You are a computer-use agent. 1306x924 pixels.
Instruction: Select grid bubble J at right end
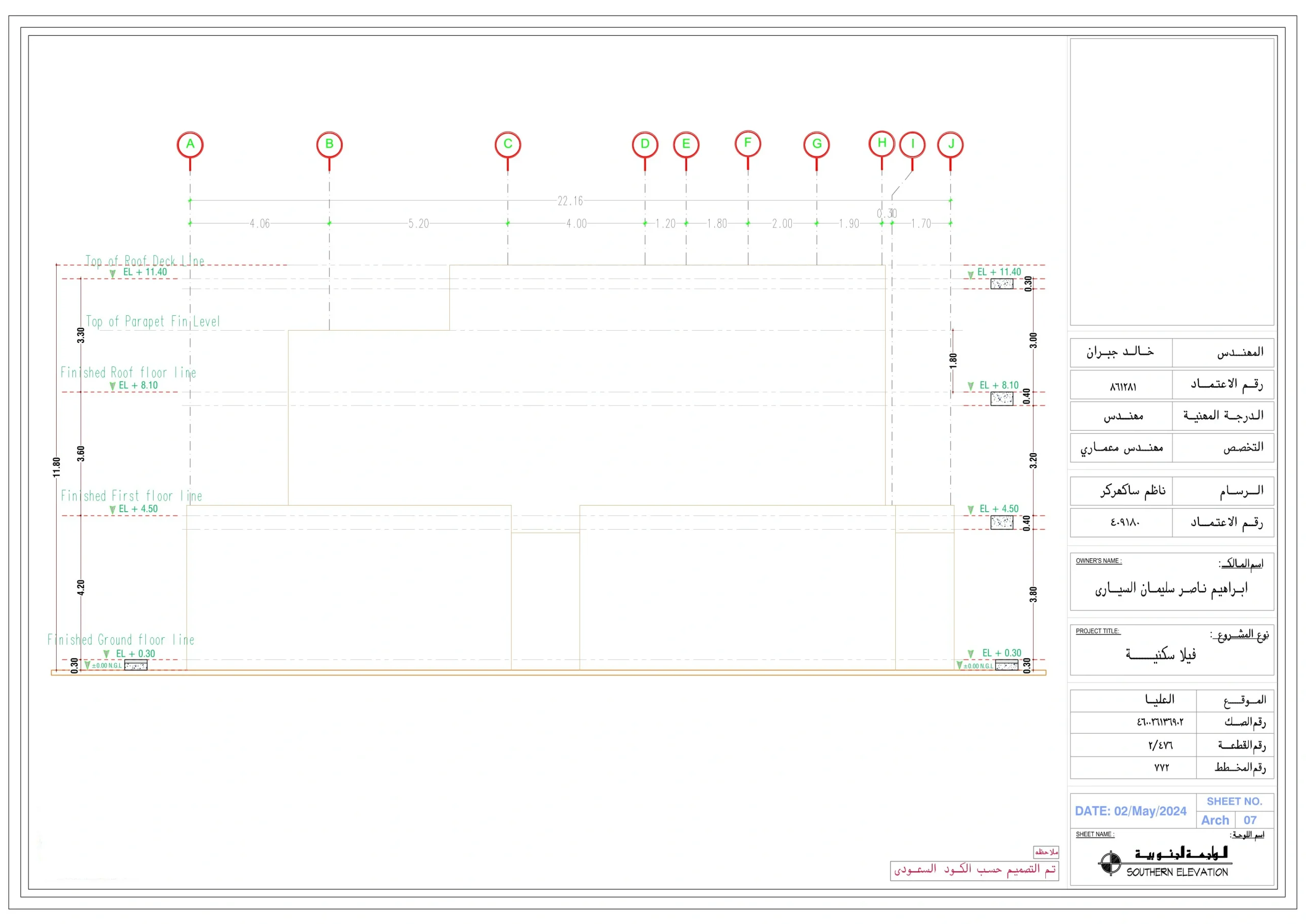pos(950,144)
